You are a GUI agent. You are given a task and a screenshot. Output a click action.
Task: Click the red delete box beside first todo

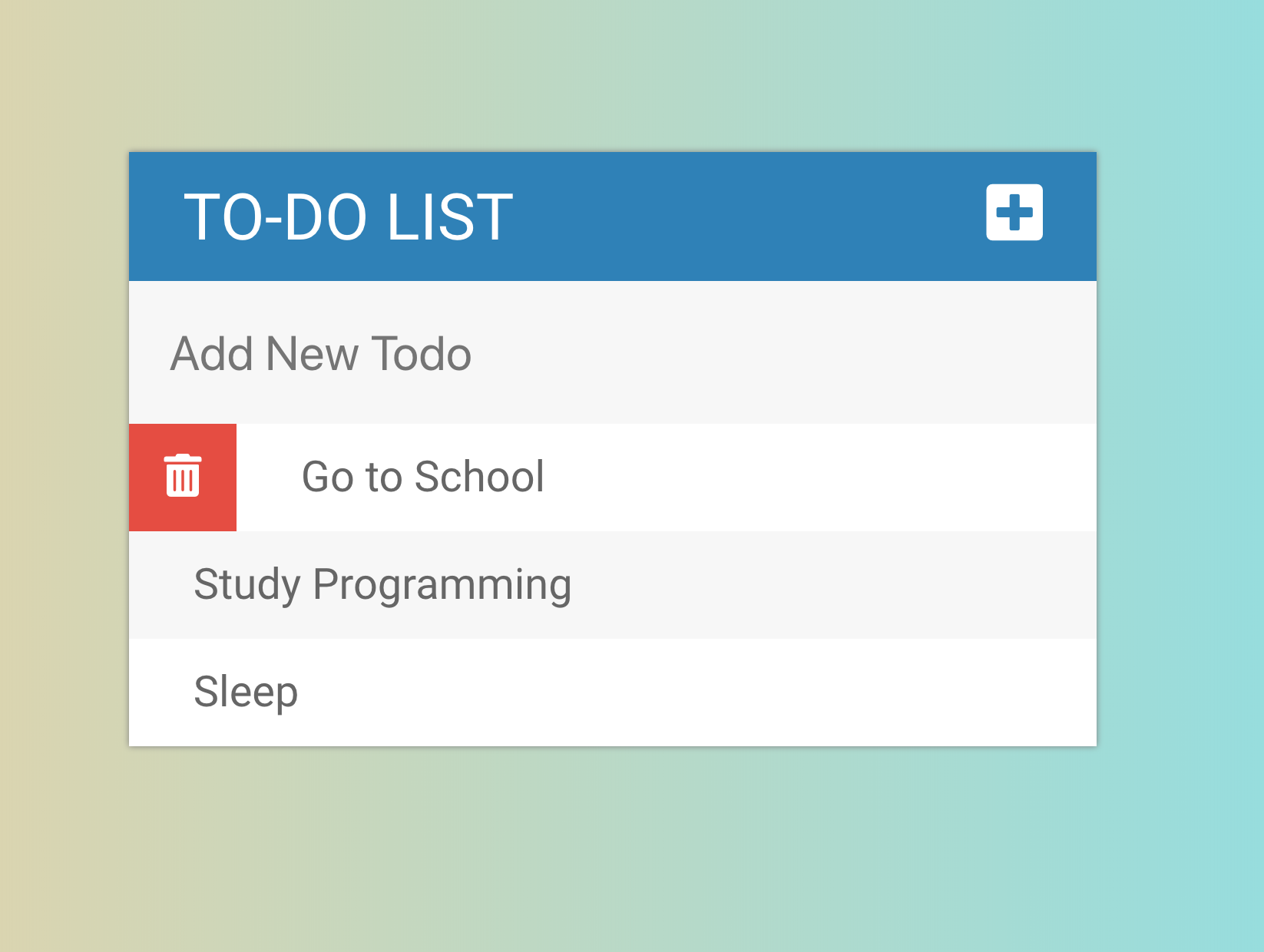coord(183,477)
